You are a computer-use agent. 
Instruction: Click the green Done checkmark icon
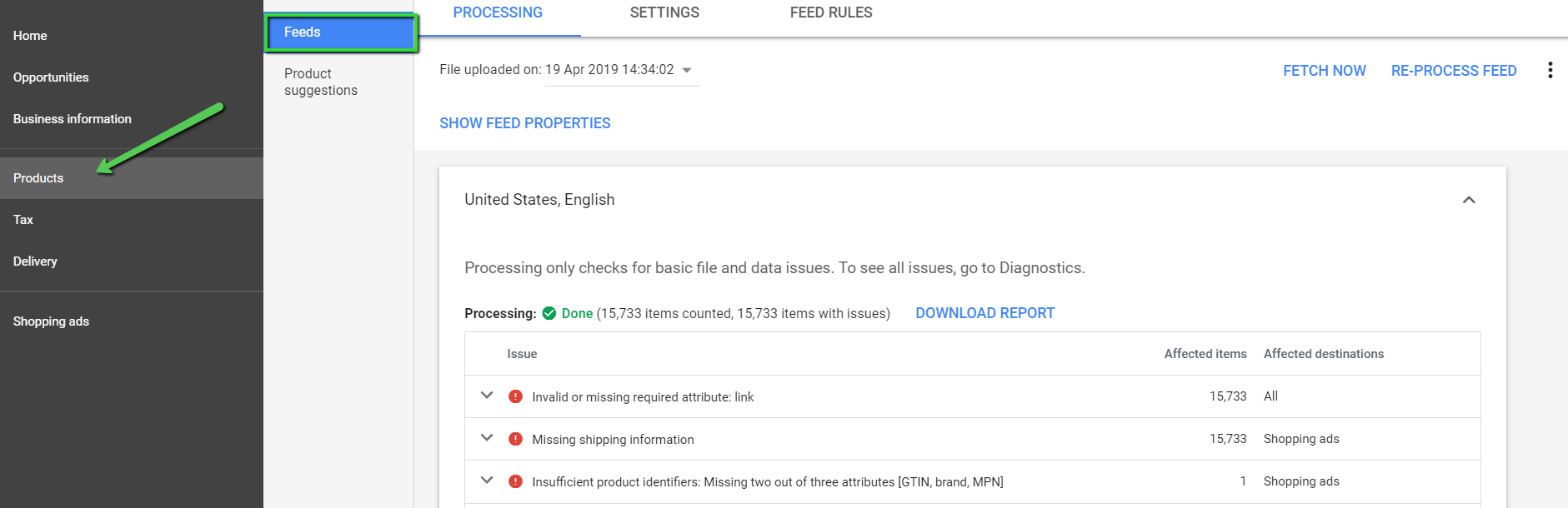point(549,313)
